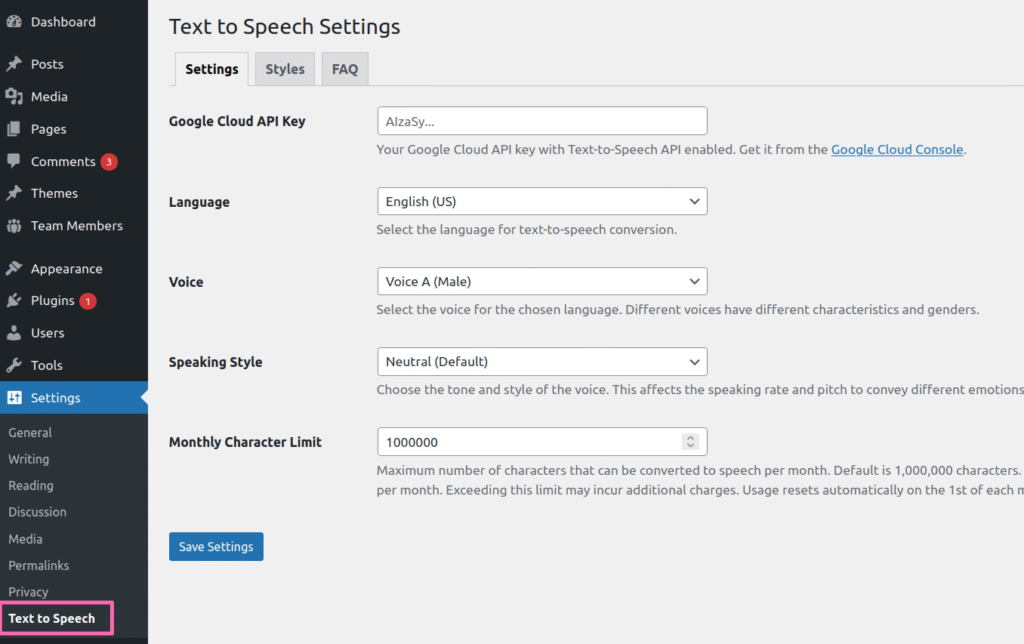This screenshot has height=644, width=1024.
Task: Click the Text to Speech Settings heading
Action: [285, 27]
